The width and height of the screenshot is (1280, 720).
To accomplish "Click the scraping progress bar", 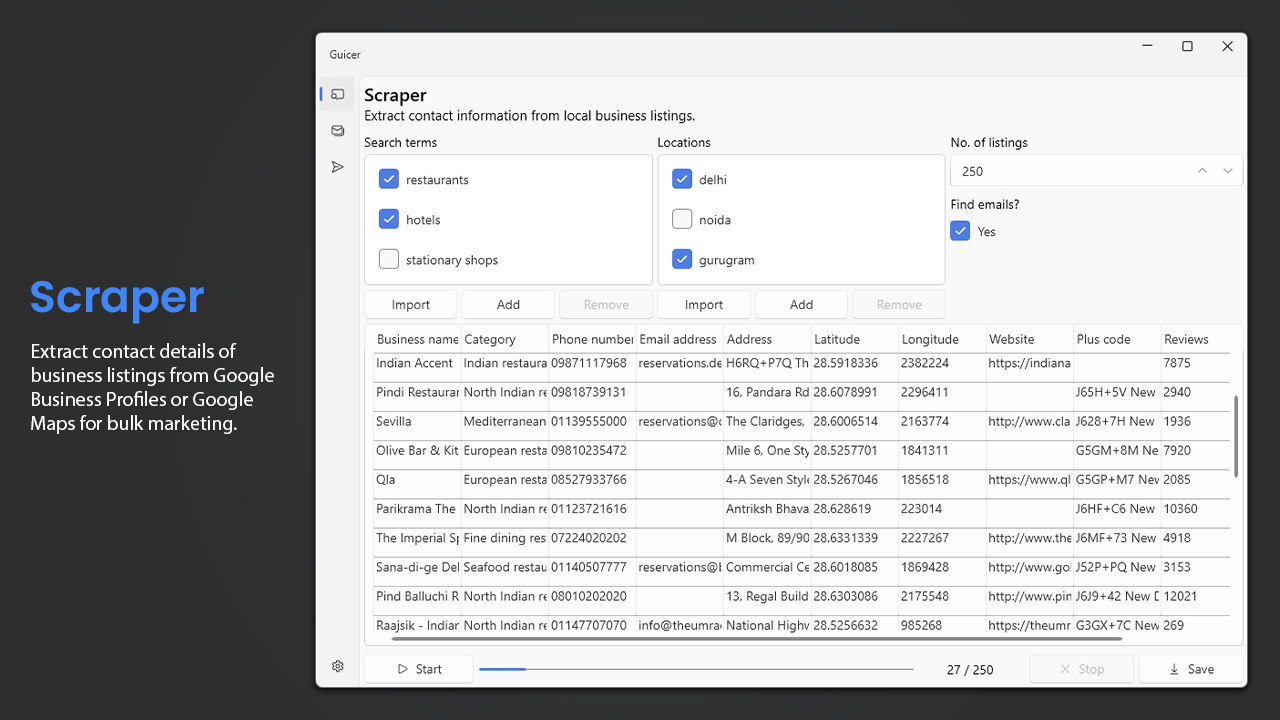I will 696,669.
